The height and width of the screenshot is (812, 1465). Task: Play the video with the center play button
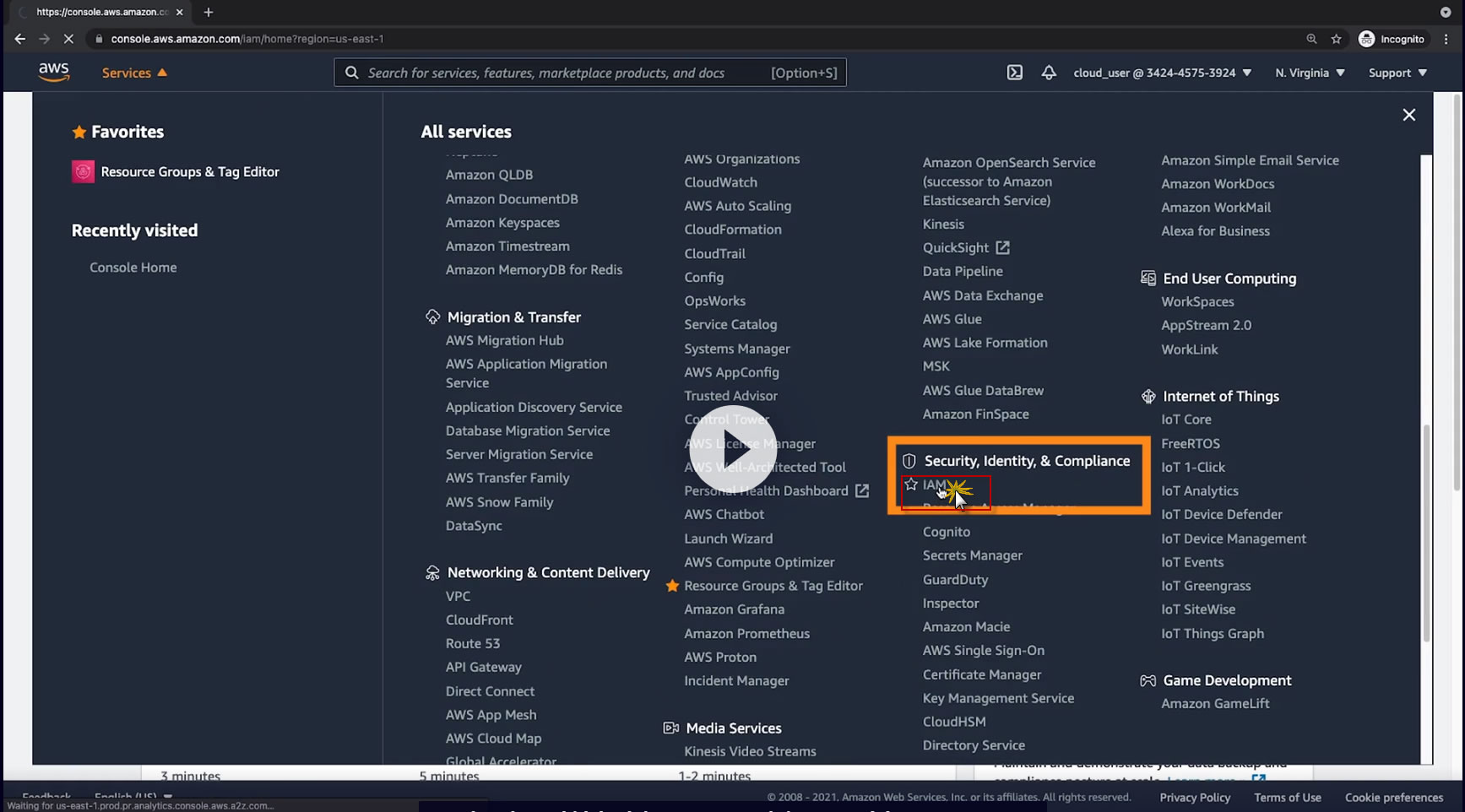click(x=733, y=449)
